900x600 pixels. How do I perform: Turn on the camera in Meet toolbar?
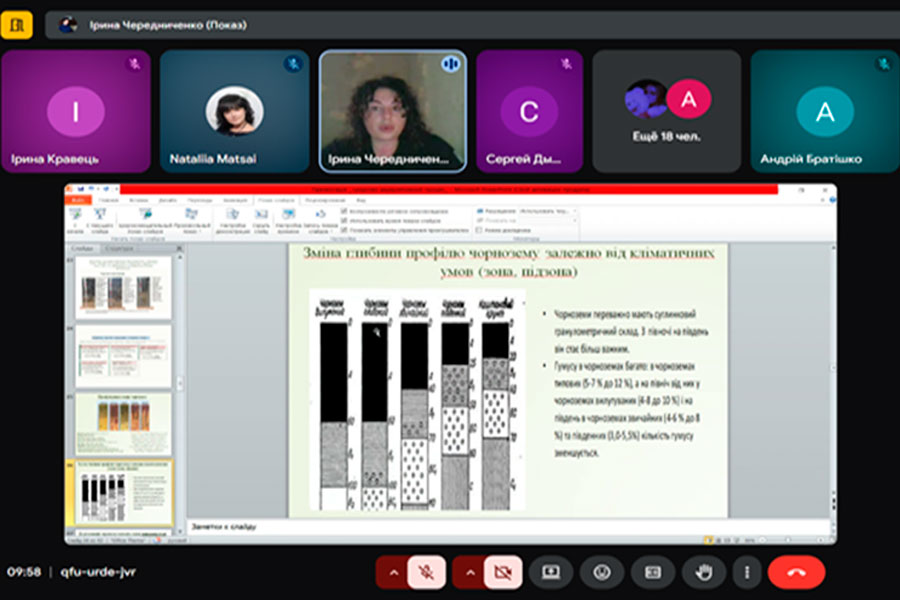point(503,572)
